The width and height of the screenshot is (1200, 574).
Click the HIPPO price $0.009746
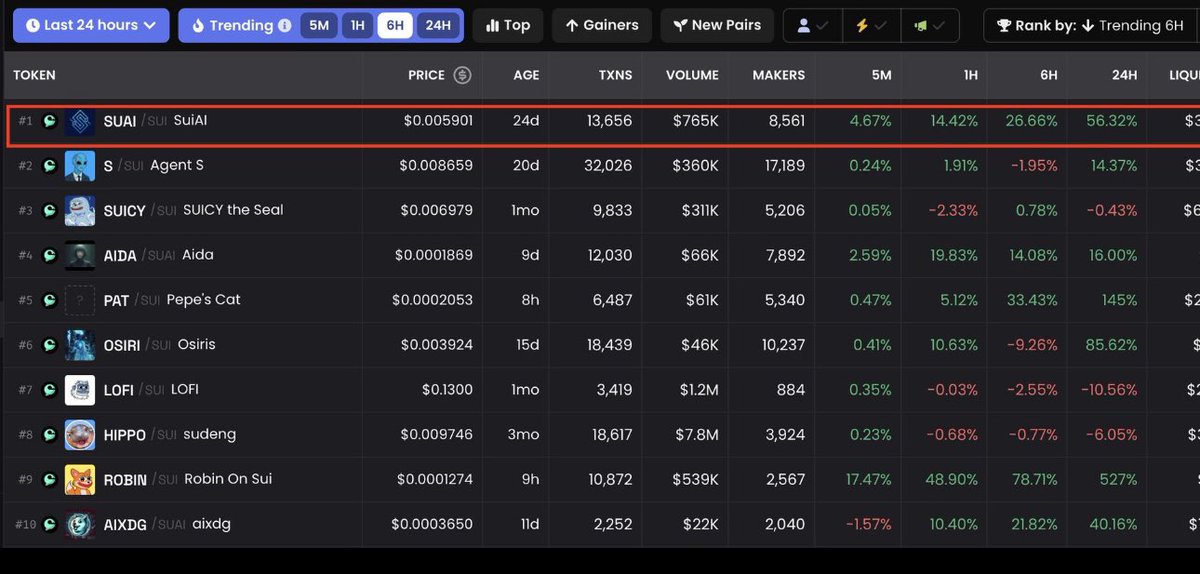pyautogui.click(x=437, y=435)
